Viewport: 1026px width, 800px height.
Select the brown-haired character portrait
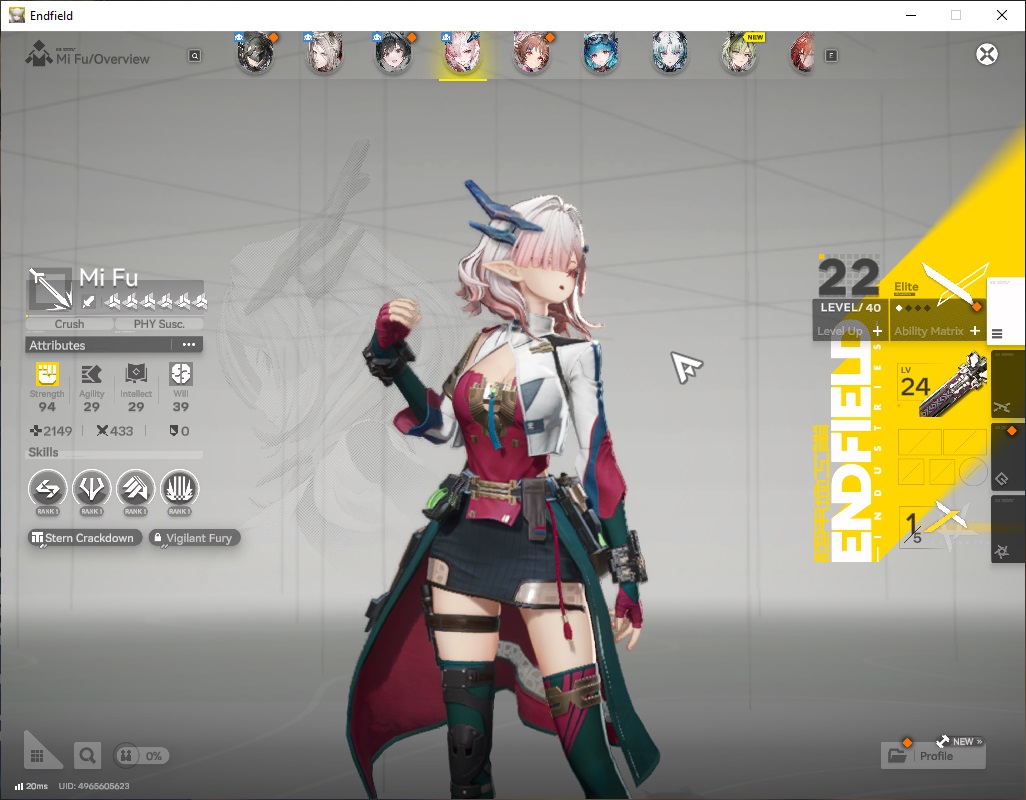pyautogui.click(x=531, y=52)
